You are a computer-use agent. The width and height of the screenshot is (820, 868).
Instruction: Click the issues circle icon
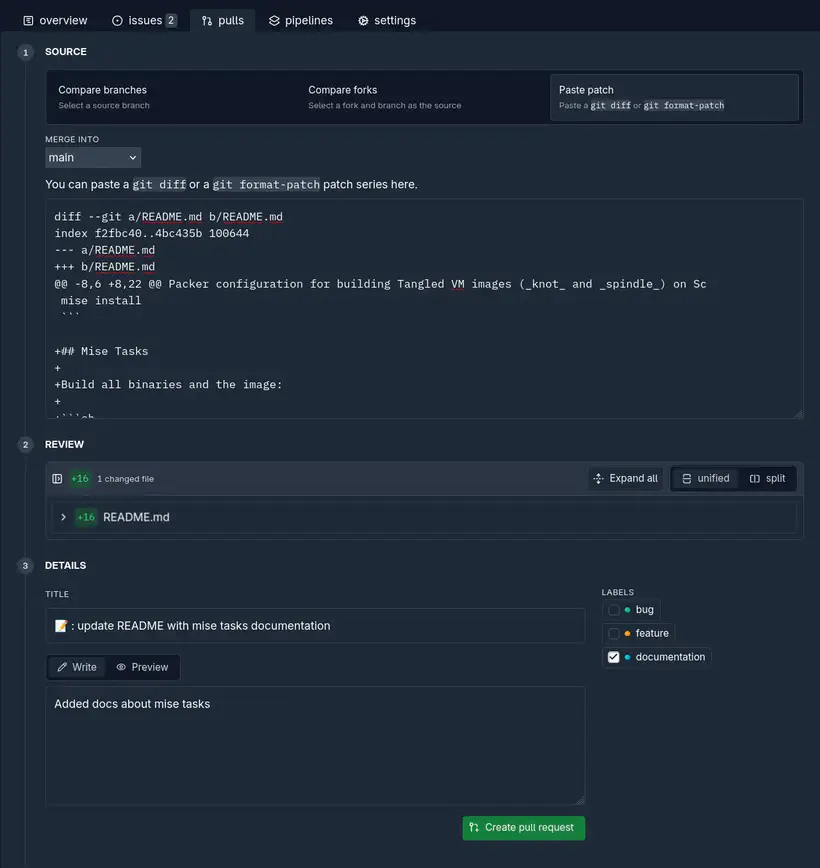[117, 20]
